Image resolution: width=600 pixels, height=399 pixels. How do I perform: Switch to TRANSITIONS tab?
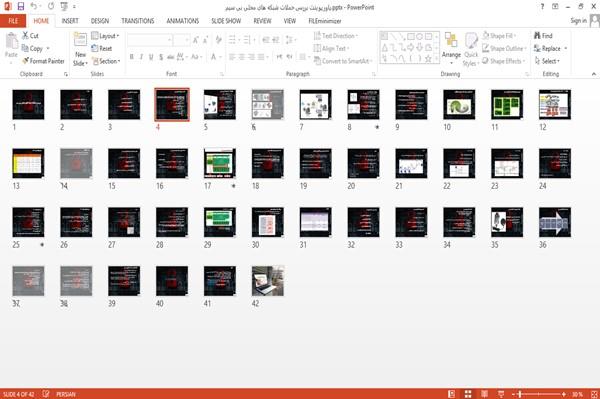point(138,21)
